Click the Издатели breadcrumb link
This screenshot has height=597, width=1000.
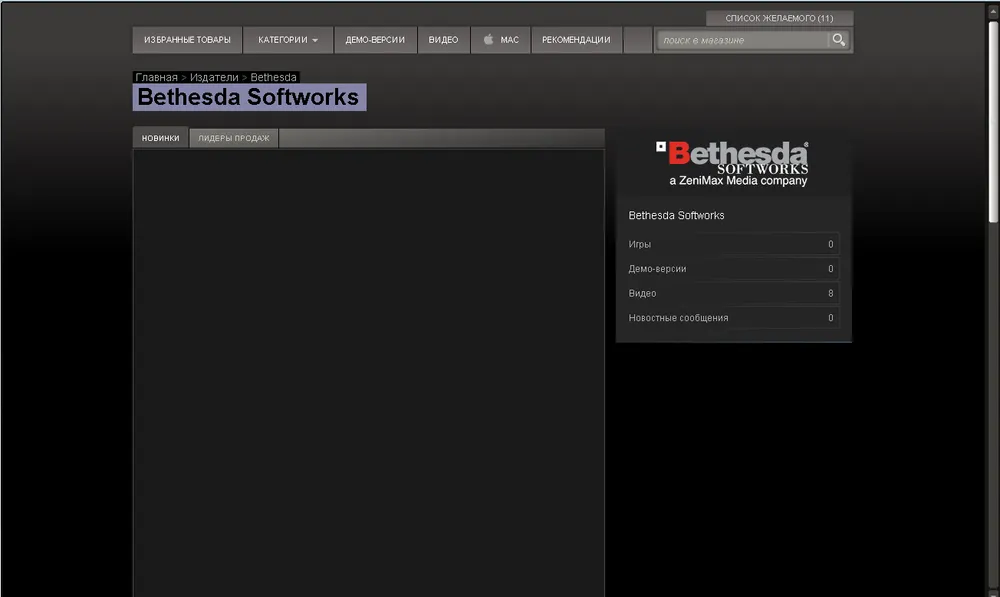pos(214,77)
